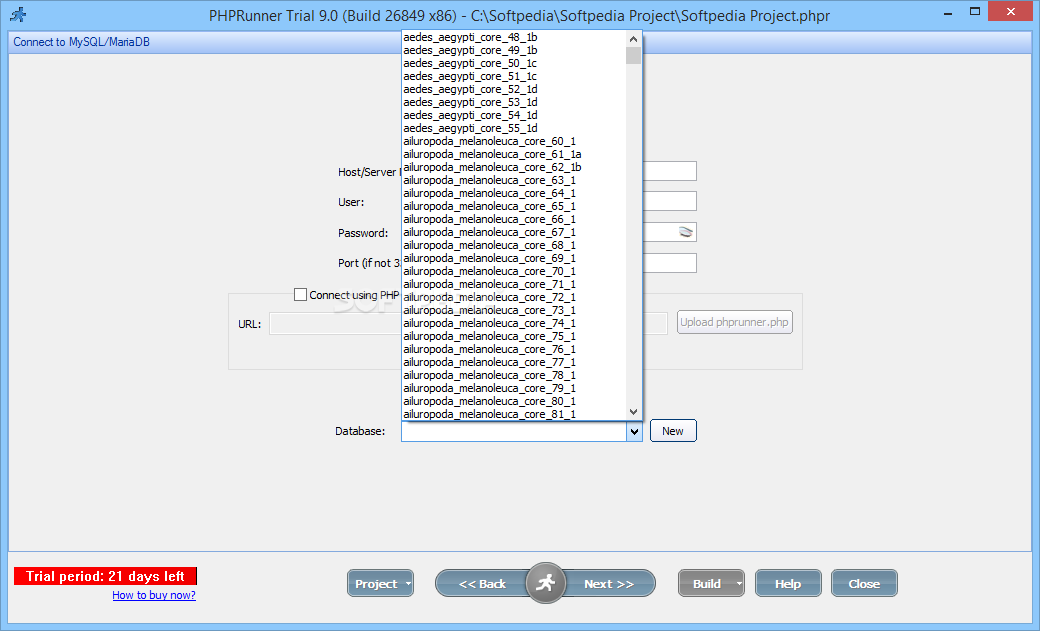Select ailuropoda_melanoleuca_core_80_1

(x=513, y=401)
